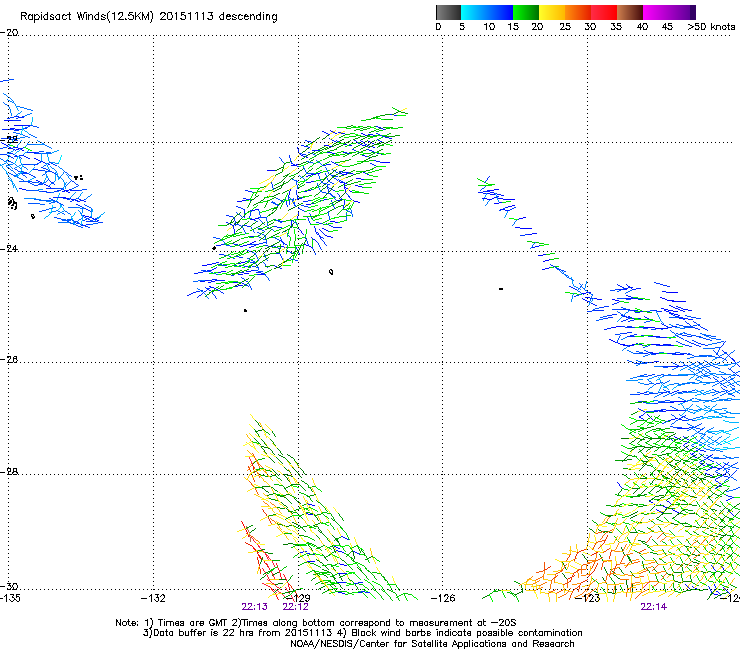
Task: Click the '>50 knots' legend label
Action: click(x=711, y=27)
